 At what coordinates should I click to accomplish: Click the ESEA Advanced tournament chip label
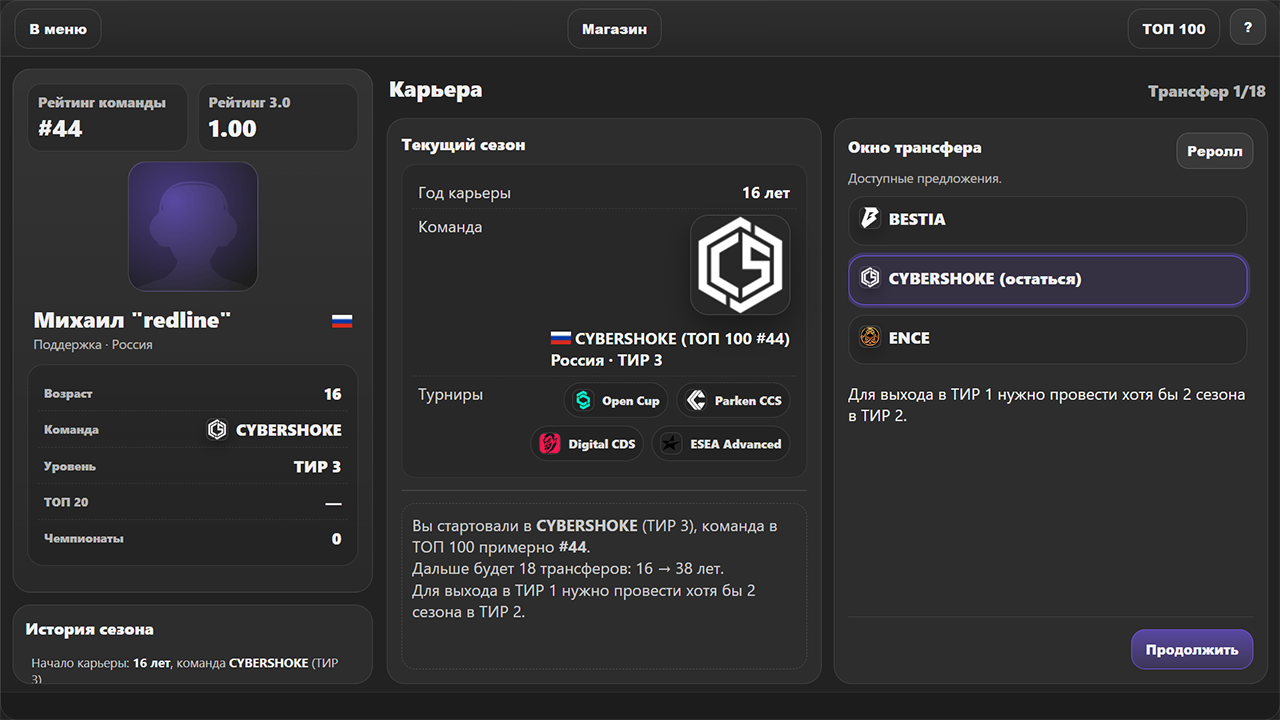(x=736, y=444)
